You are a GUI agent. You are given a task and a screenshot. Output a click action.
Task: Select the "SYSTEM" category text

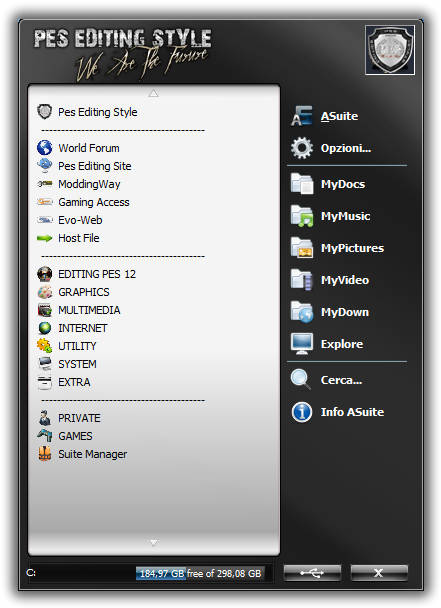[x=77, y=364]
